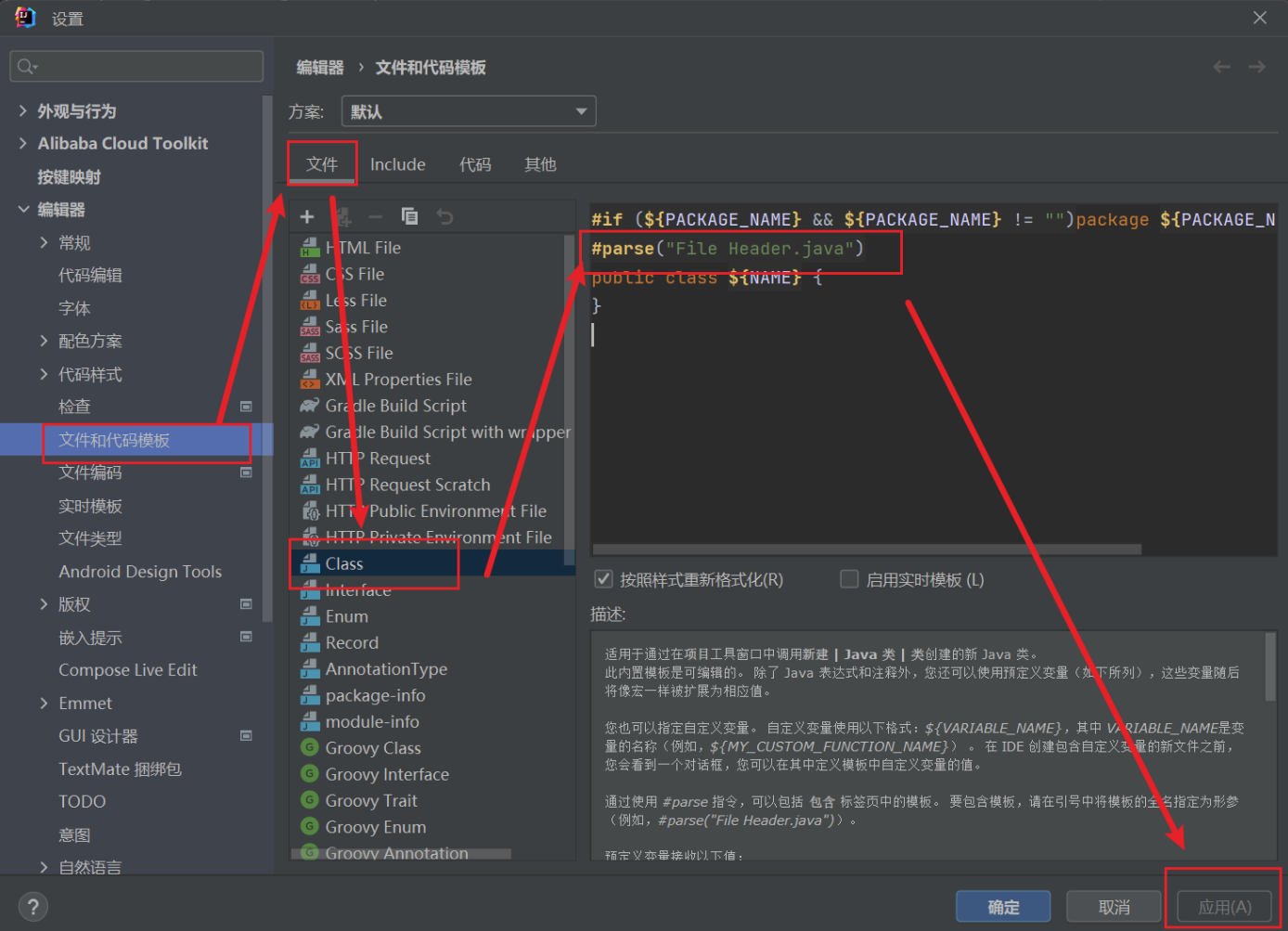This screenshot has height=931, width=1288.
Task: Click the remove template minus icon
Action: (x=375, y=216)
